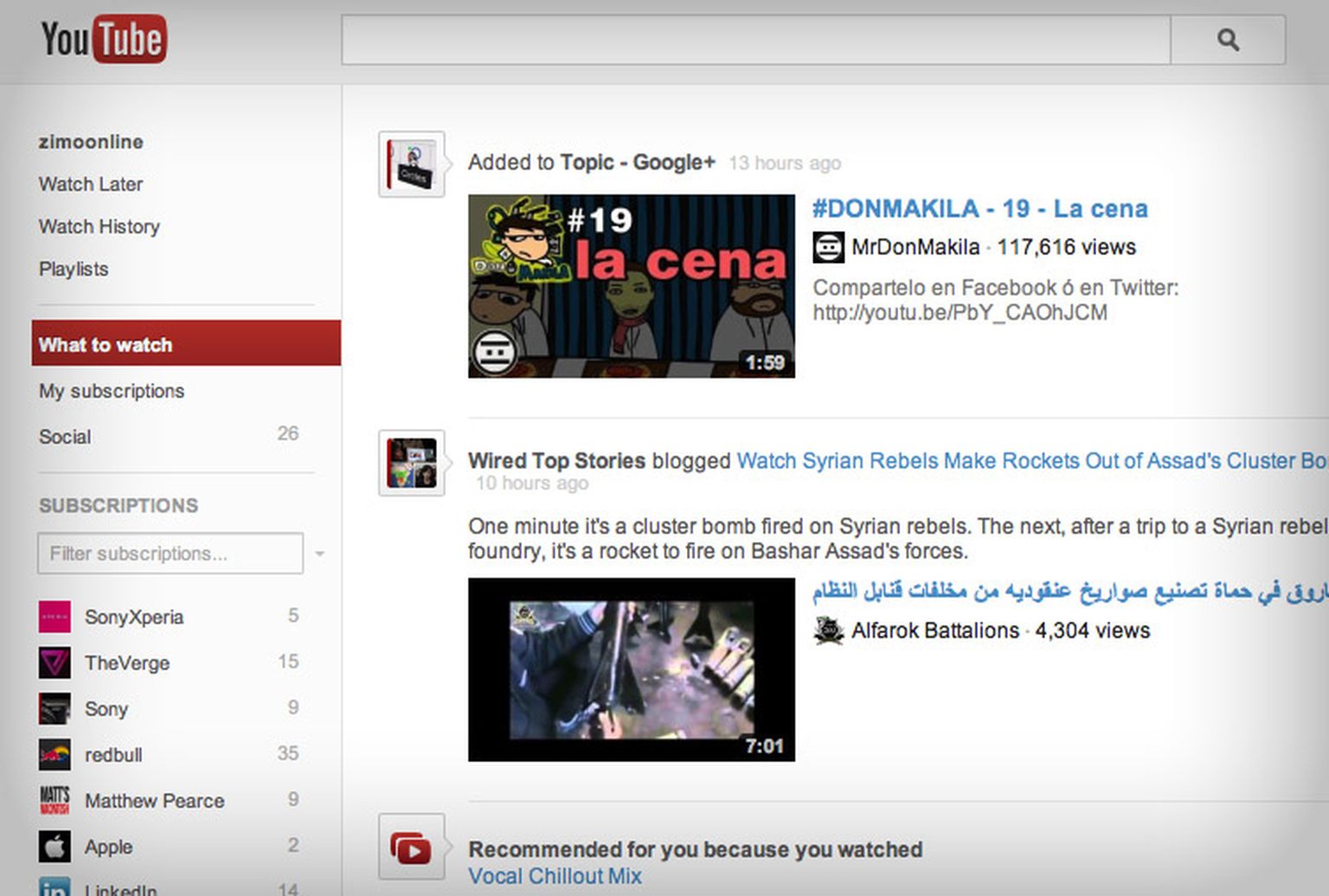
Task: Open the Alfarok Battalions channel name
Action: pyautogui.click(x=935, y=630)
